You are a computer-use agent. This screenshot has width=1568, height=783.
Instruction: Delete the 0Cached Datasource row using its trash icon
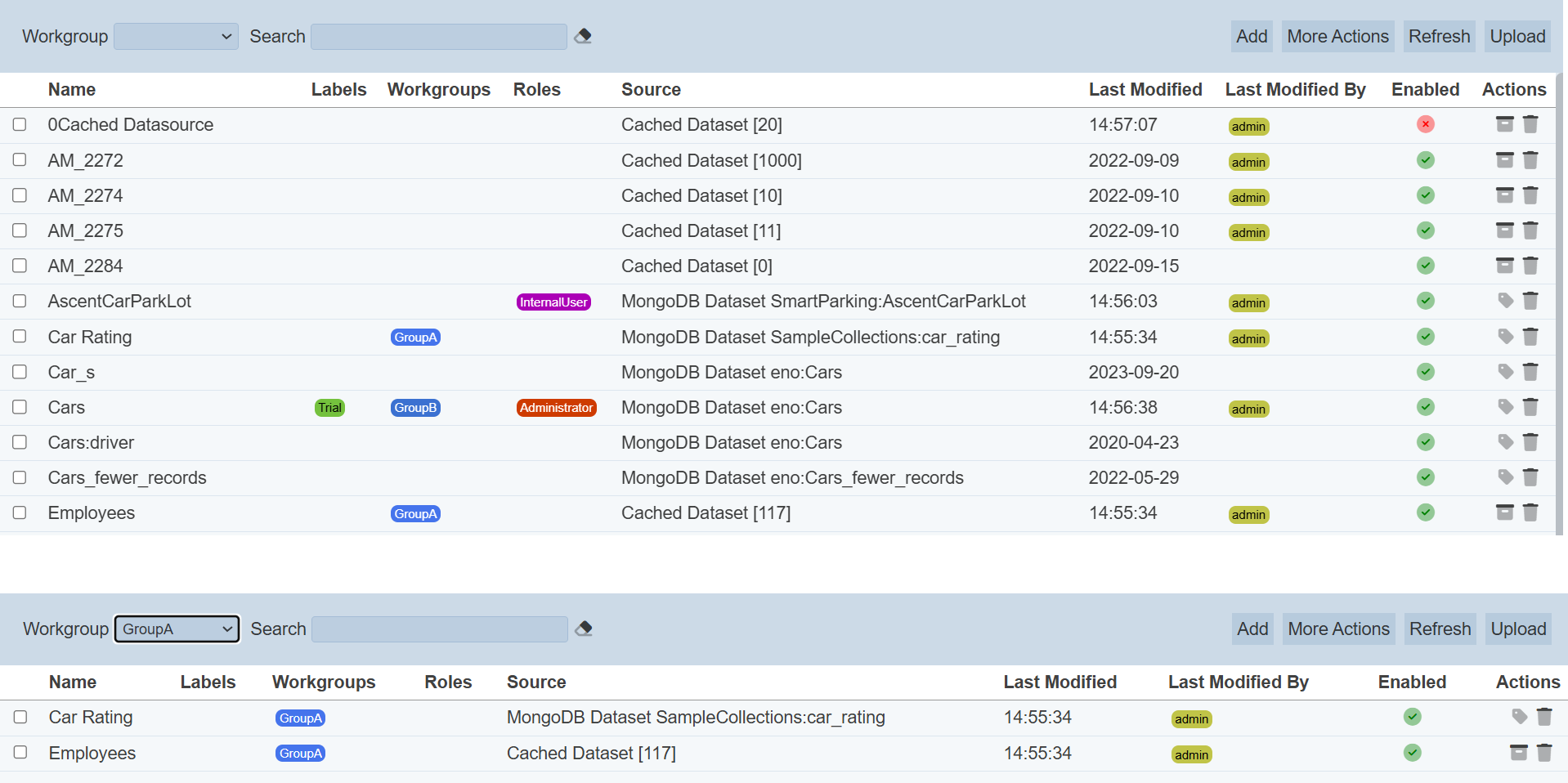pos(1530,124)
